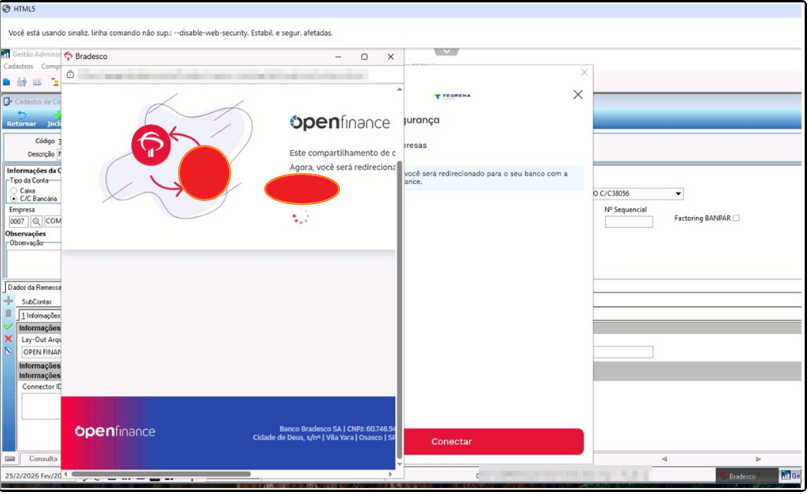
Task: Click the red X cancel icon in sidebar
Action: [x=8, y=339]
